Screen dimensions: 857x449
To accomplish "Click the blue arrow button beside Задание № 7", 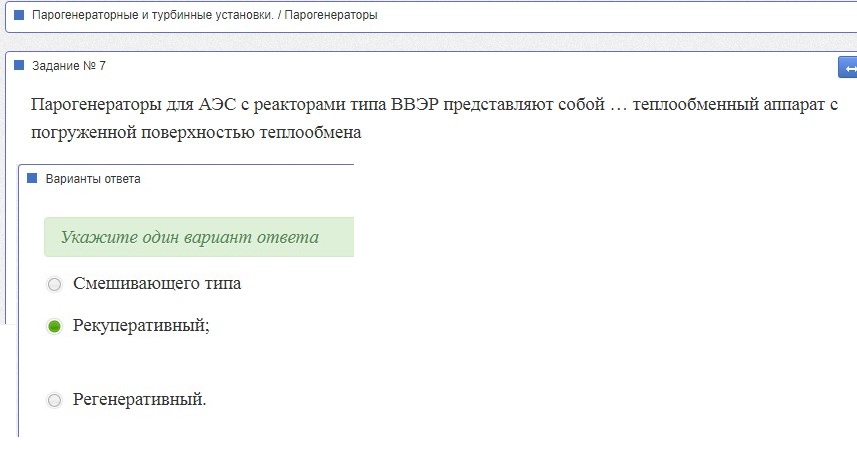I will coord(848,67).
